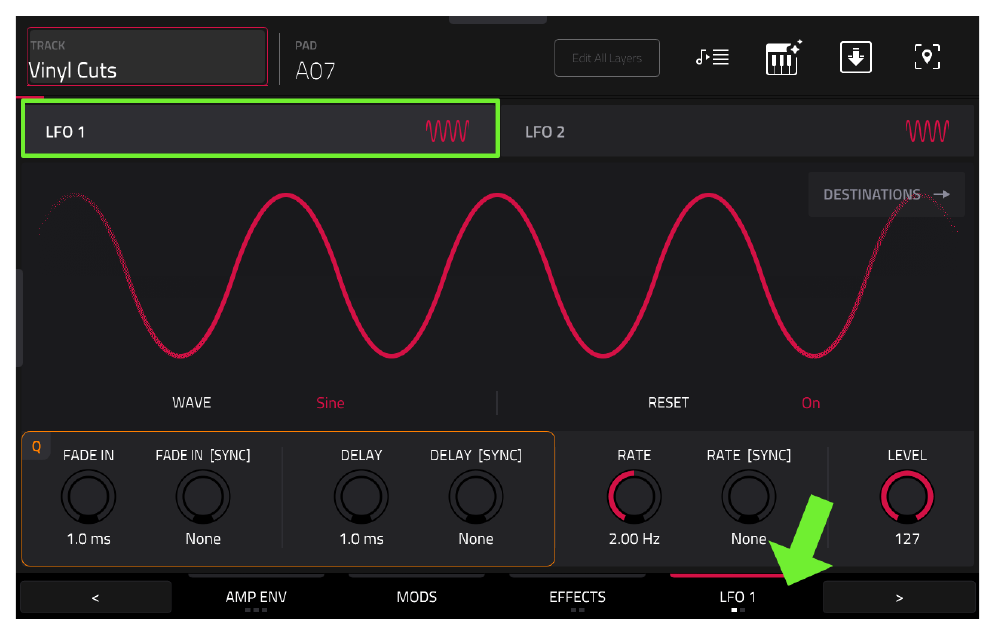Image resolution: width=996 pixels, height=636 pixels.
Task: Open the keyboard instrument icon with sparkles
Action: 783,58
